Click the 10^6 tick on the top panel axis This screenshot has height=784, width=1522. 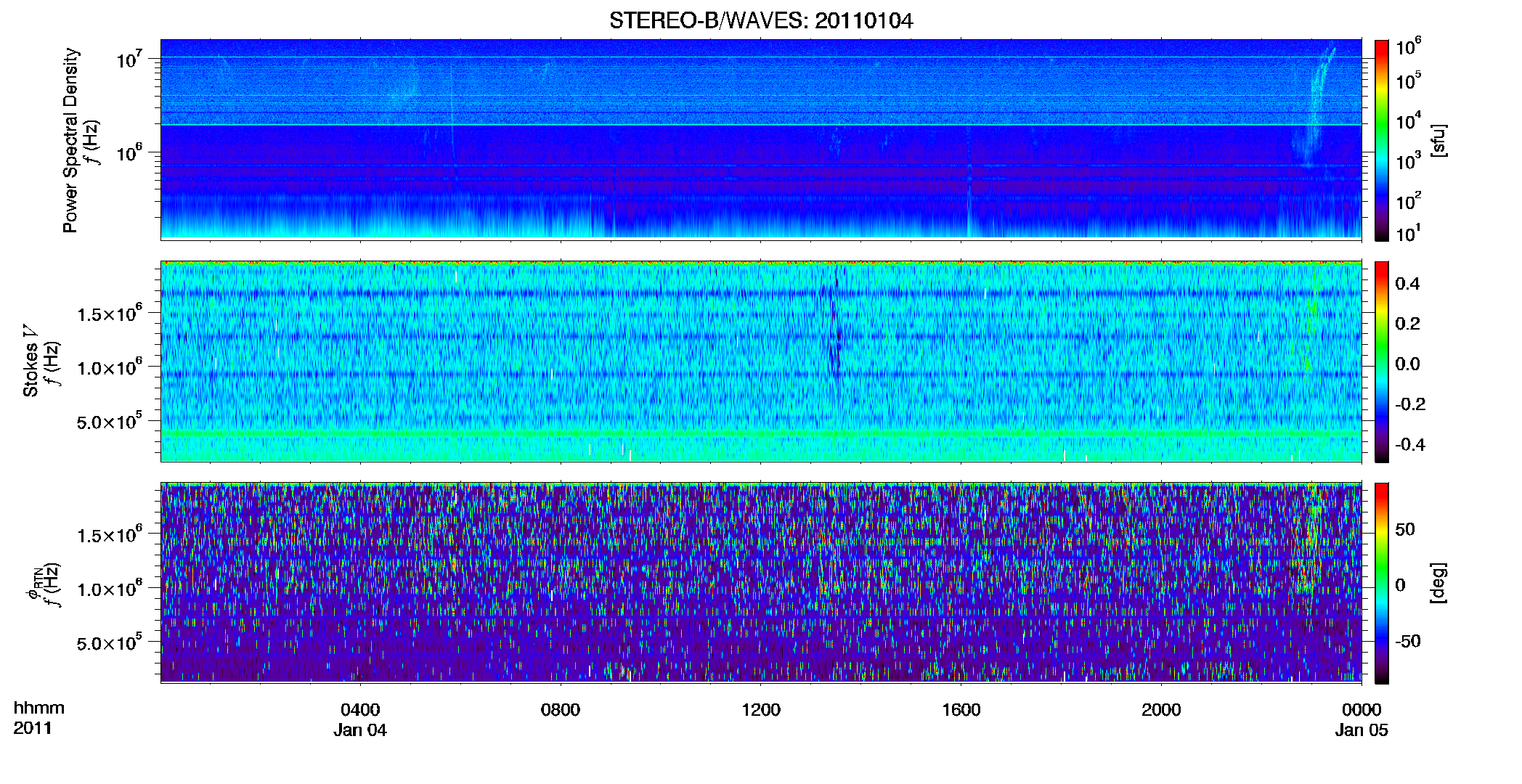(x=130, y=152)
